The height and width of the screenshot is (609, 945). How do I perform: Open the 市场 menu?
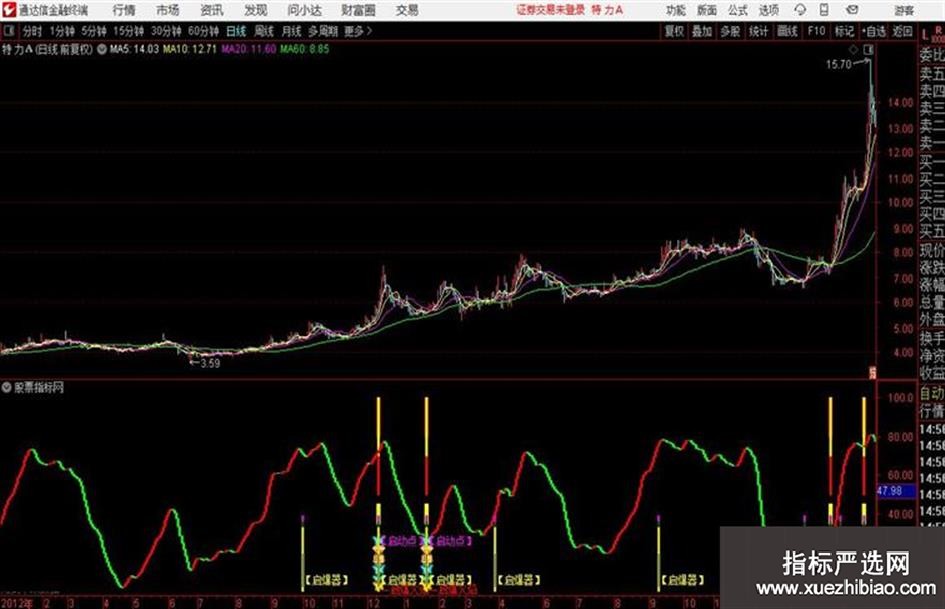[168, 10]
